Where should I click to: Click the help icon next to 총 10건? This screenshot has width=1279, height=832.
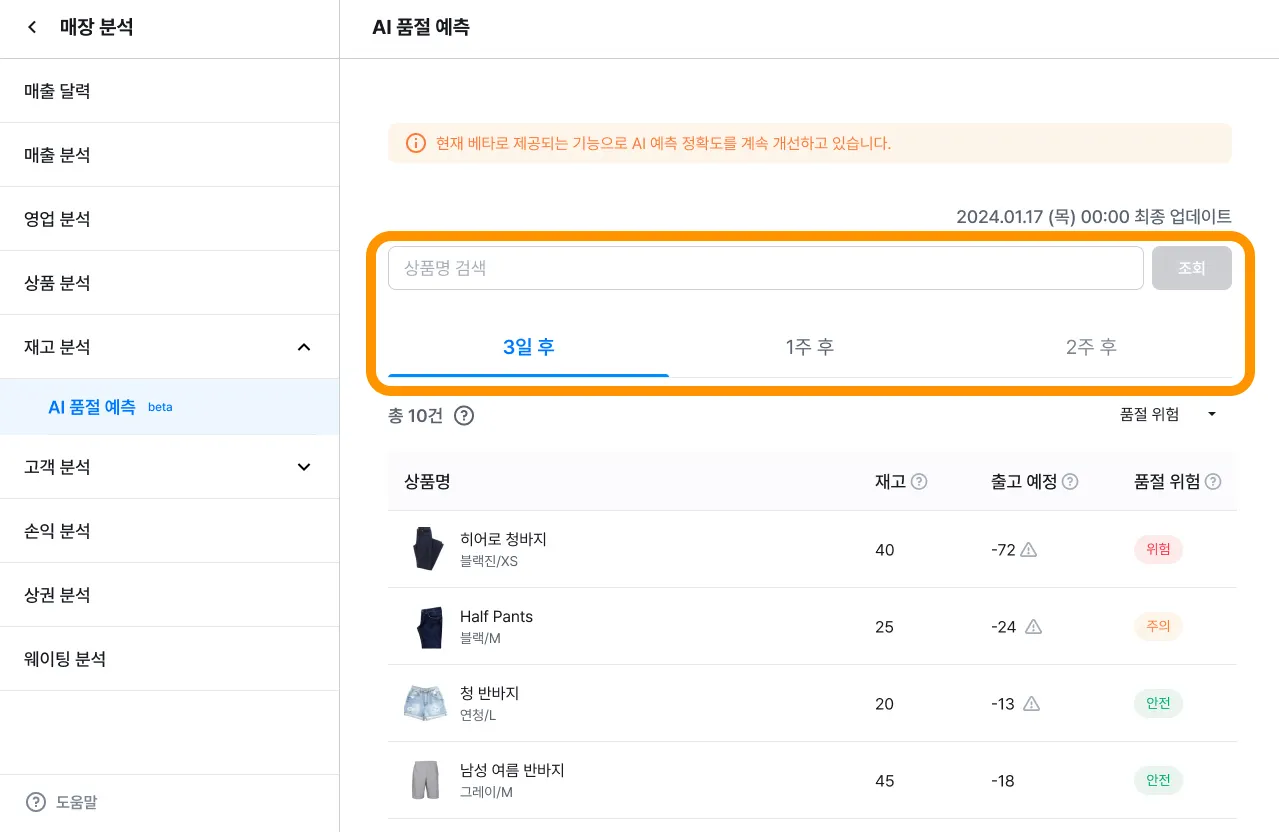coord(464,415)
